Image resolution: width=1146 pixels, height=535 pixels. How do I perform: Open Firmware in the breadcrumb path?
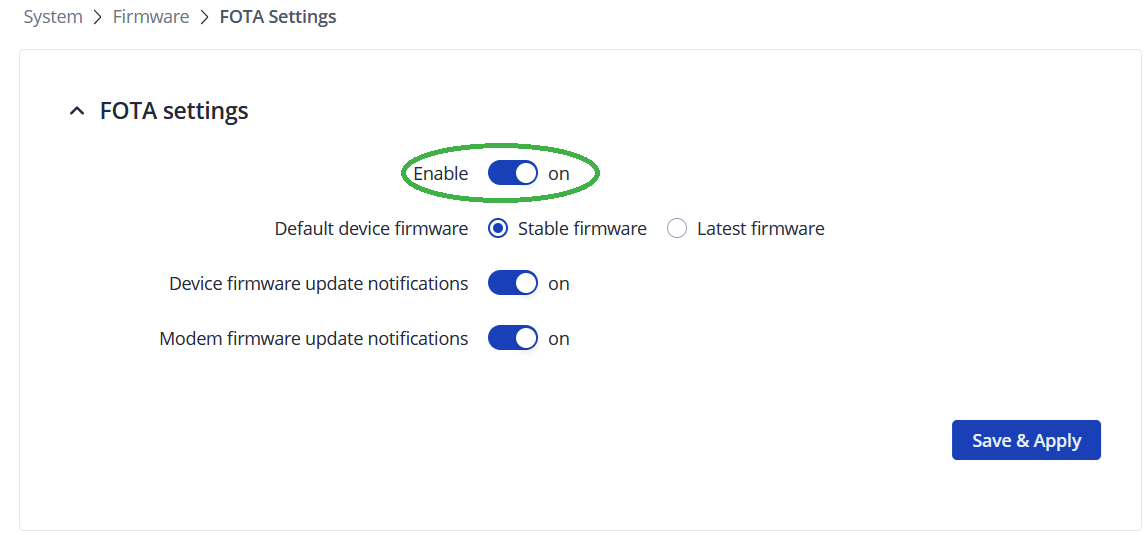coord(151,17)
